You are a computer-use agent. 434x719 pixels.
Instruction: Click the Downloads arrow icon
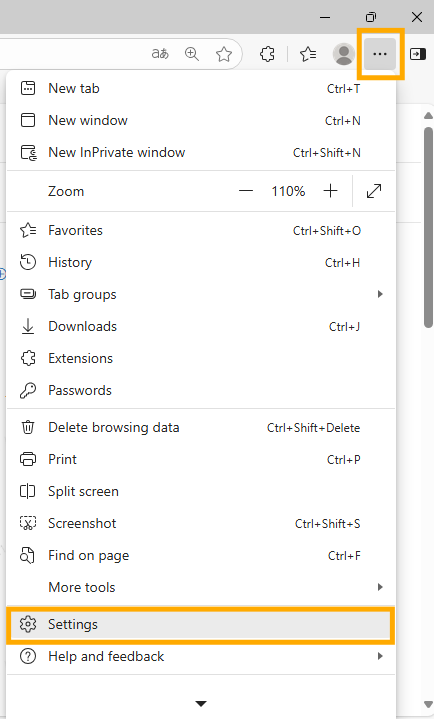pos(28,326)
